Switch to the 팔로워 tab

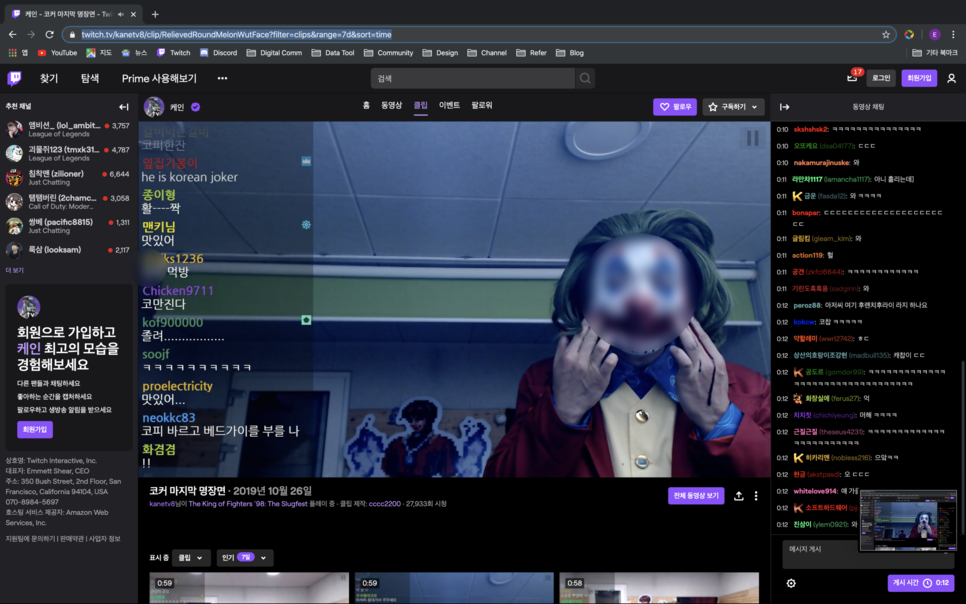pos(482,105)
